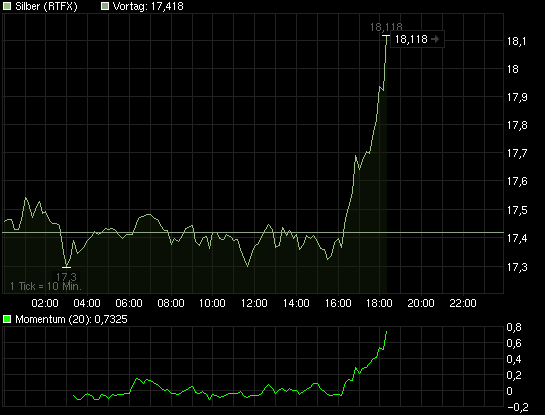Select the Momentum (20): 0,7325 label
The image size is (545, 415).
tap(71, 319)
